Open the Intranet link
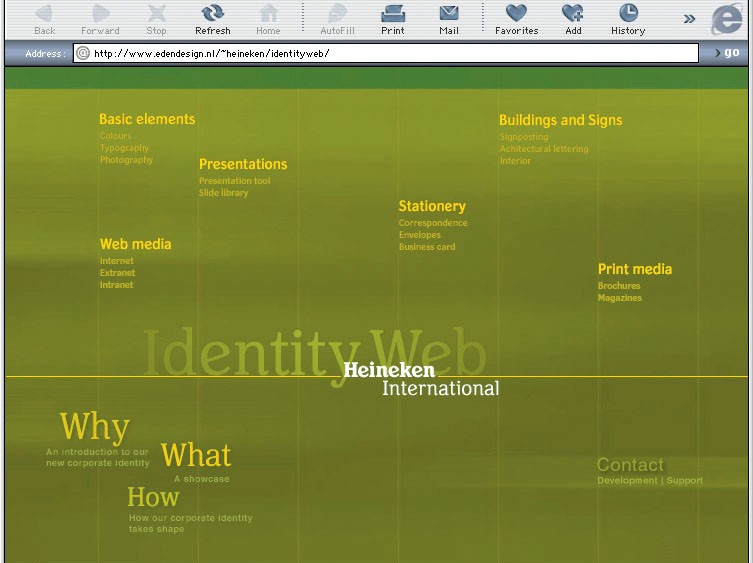 [117, 285]
